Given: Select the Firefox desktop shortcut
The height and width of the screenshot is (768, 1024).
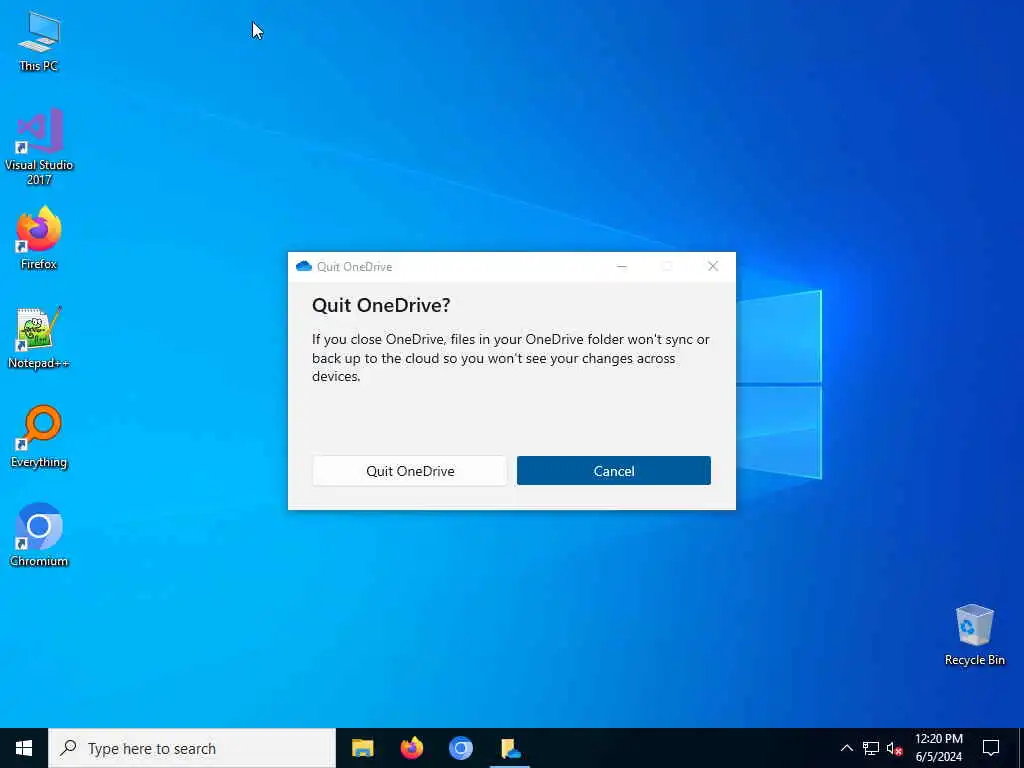Looking at the screenshot, I should [39, 238].
